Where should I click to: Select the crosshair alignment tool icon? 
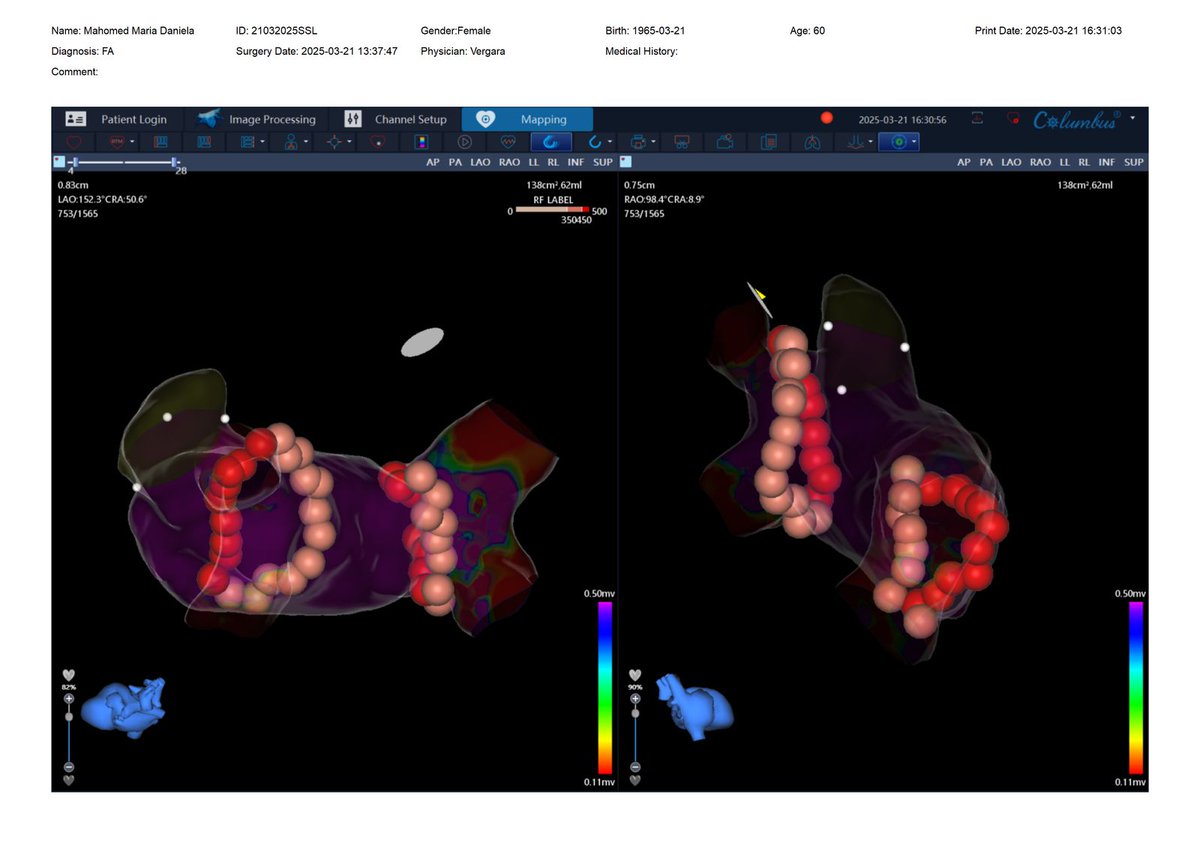point(334,142)
